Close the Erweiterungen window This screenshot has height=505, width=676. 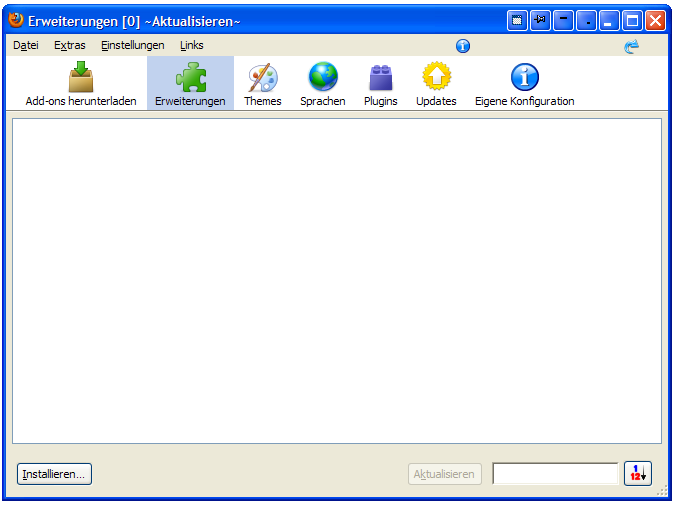pos(655,20)
